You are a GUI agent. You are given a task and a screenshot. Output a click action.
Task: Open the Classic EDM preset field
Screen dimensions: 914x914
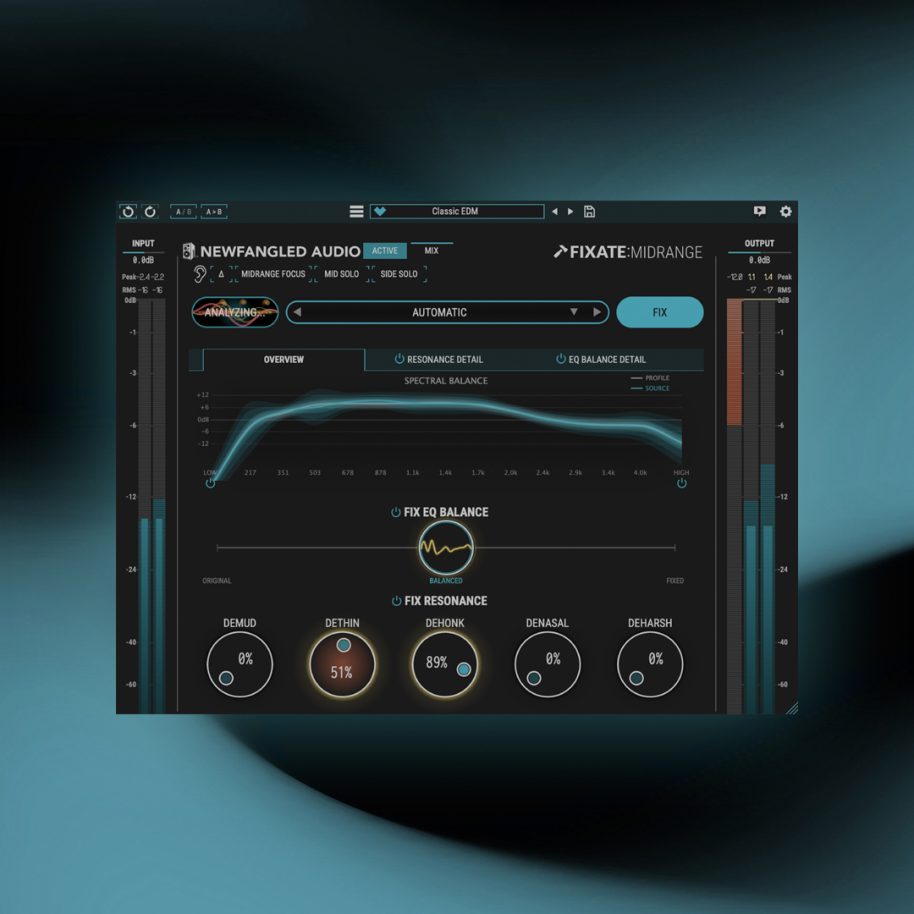click(457, 212)
